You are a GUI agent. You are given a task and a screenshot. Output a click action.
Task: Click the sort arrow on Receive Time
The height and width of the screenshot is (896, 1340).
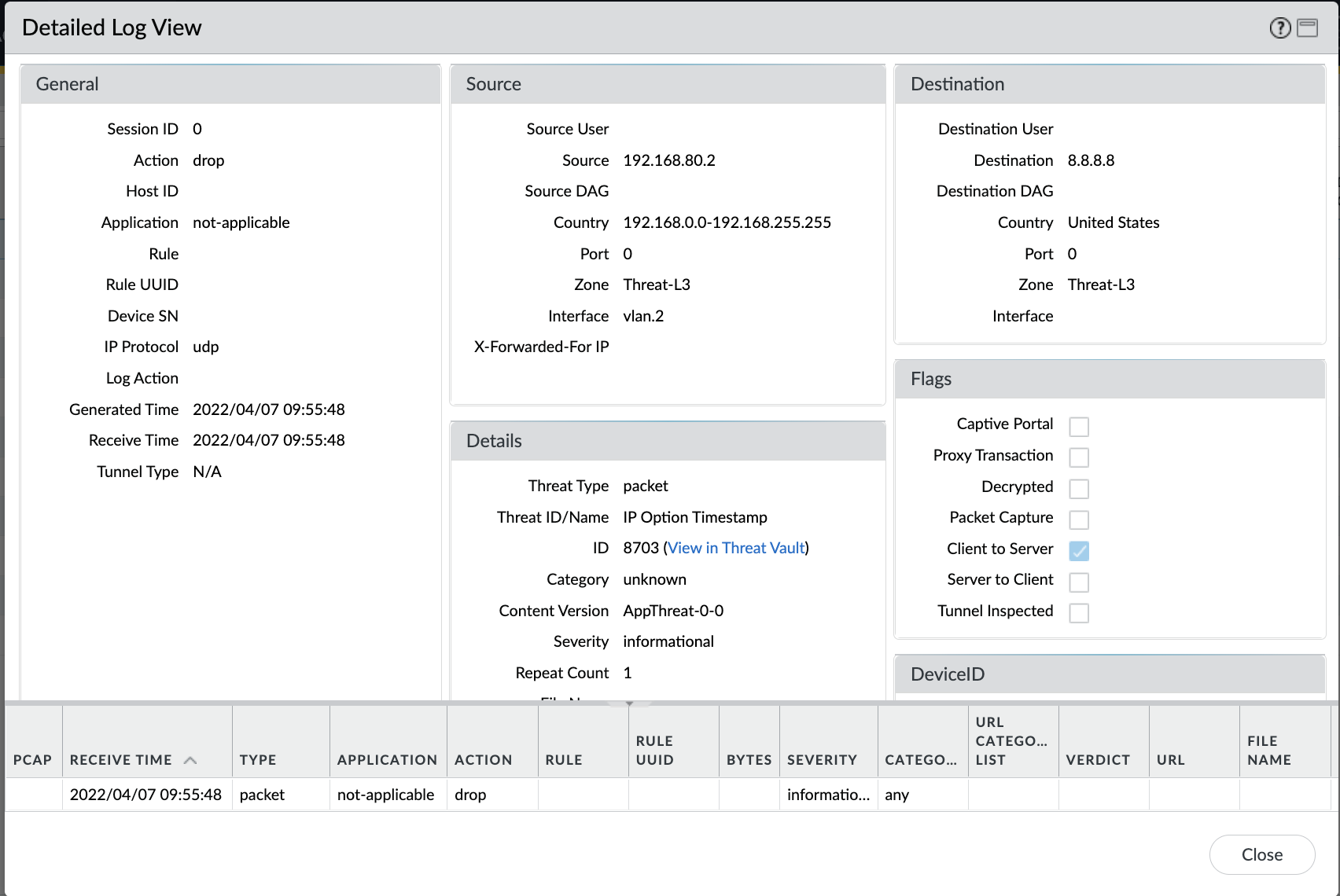190,759
